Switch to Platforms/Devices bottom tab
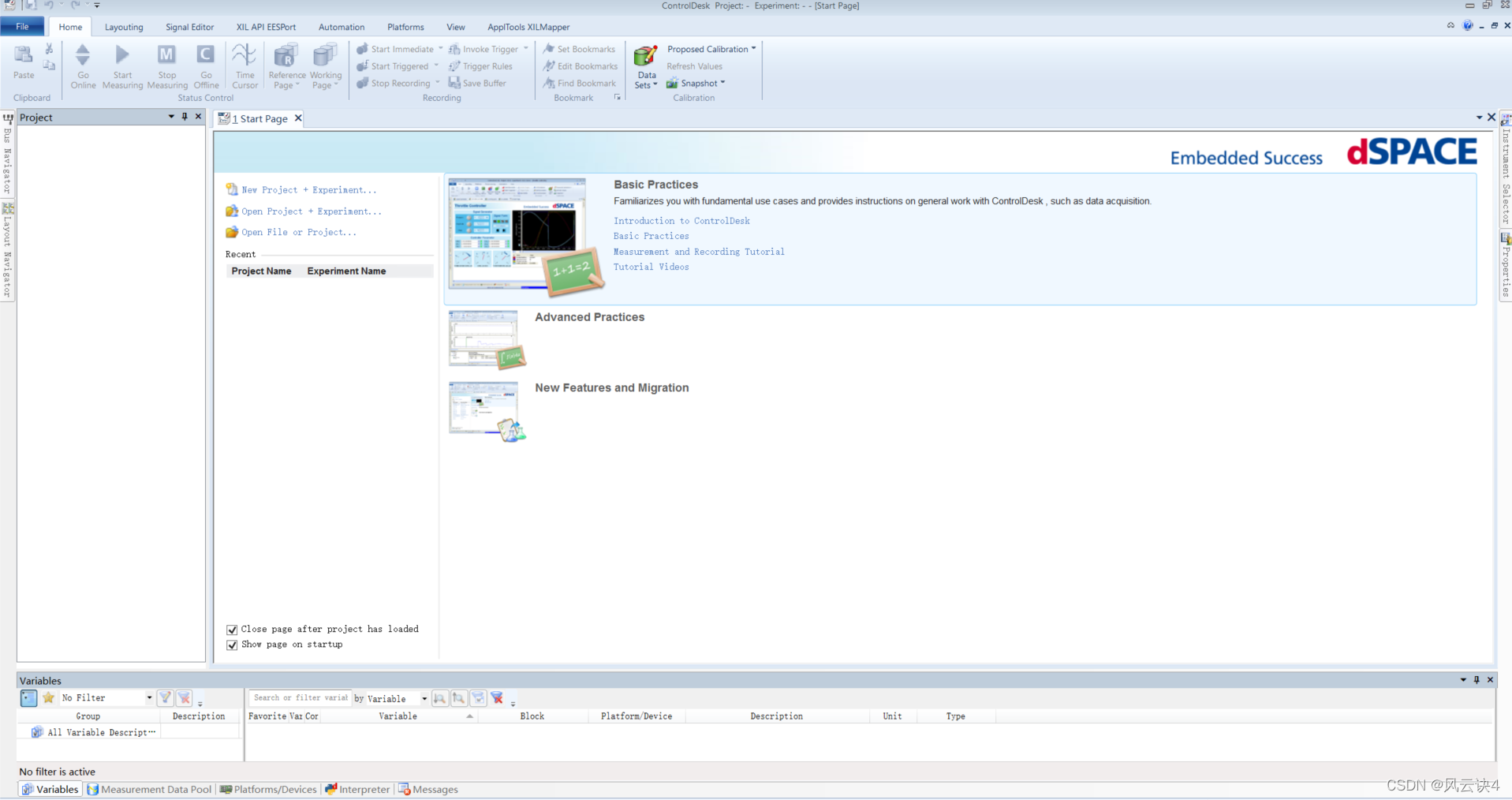This screenshot has height=800, width=1512. tap(268, 789)
